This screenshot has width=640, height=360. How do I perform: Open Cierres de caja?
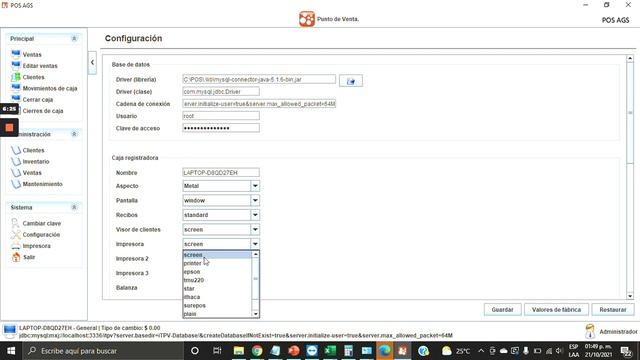43,111
